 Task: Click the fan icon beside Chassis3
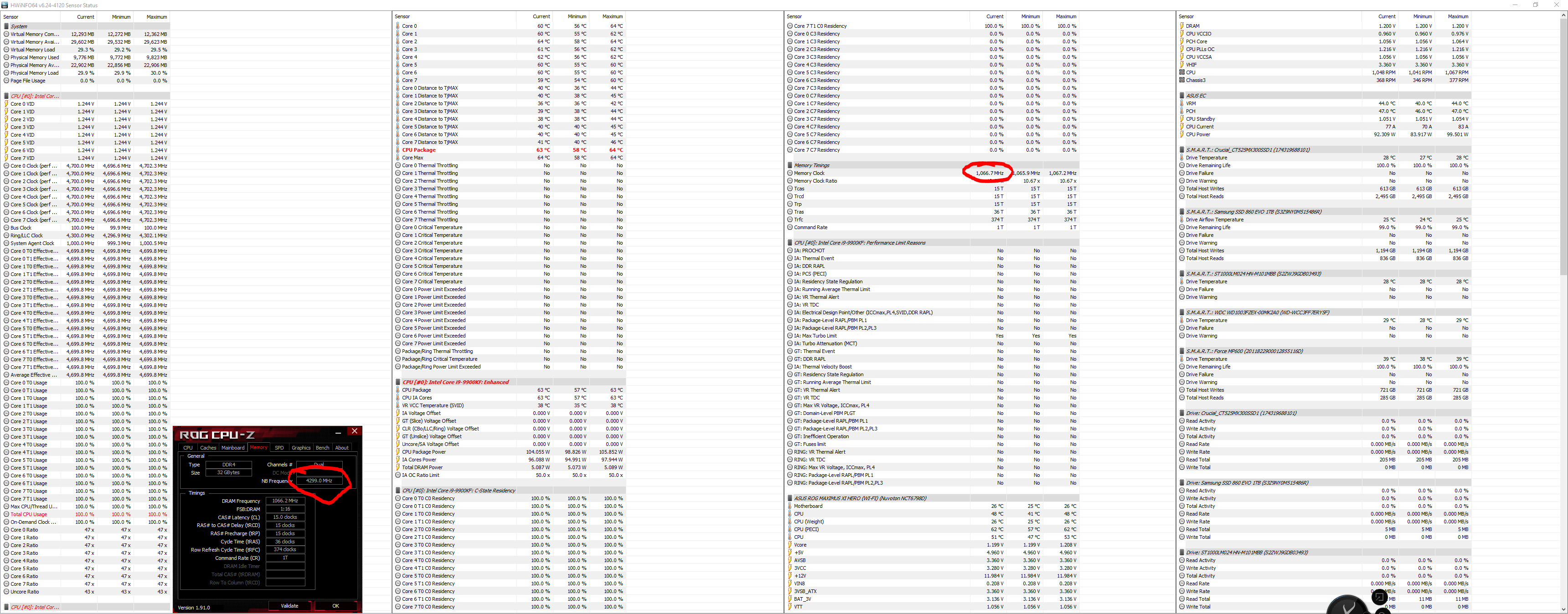click(1182, 80)
